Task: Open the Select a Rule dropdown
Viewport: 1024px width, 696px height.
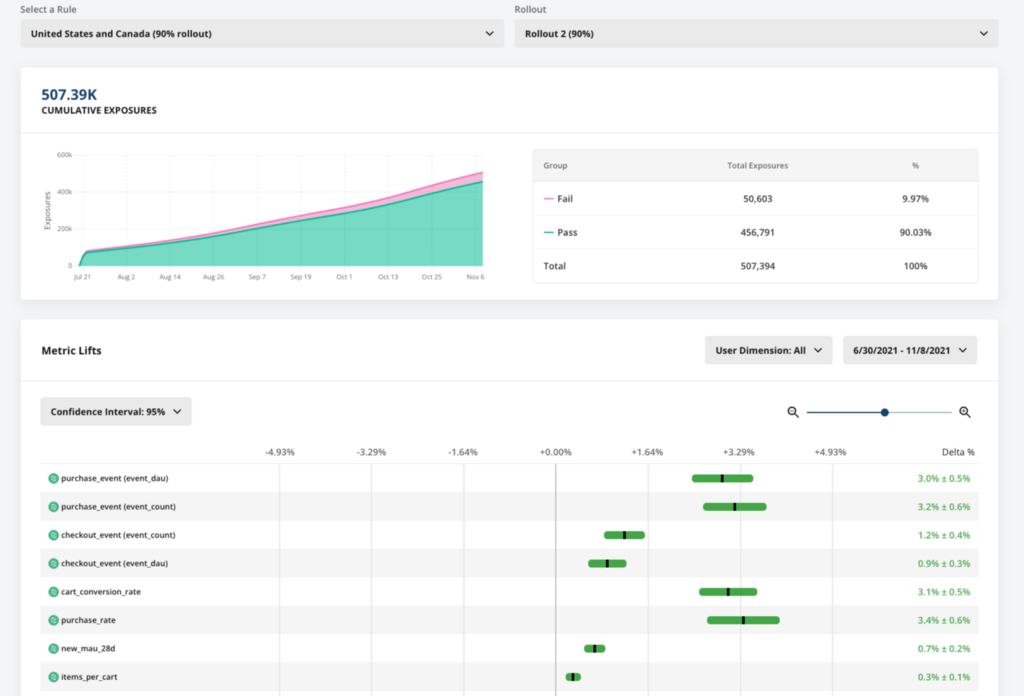Action: pyautogui.click(x=262, y=33)
